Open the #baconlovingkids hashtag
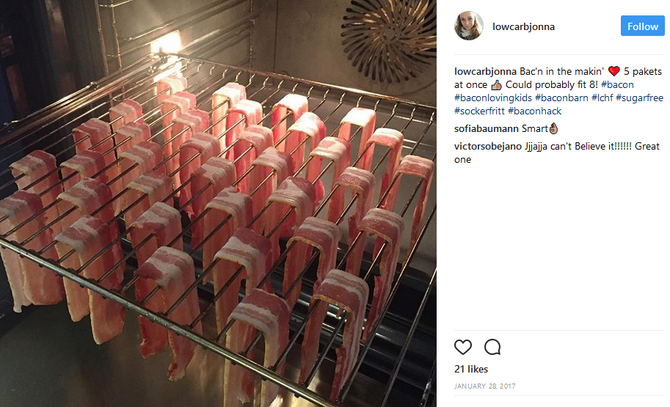This screenshot has height=407, width=670. [x=493, y=98]
